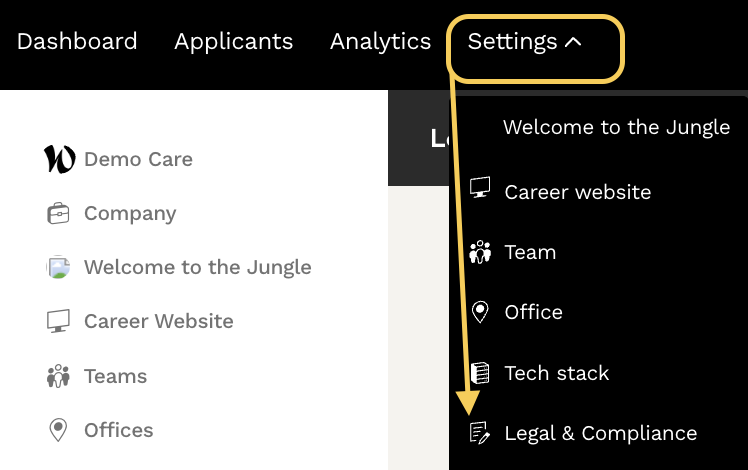Screen dimensions: 748x470
Task: Open the Demo Care sidebar link
Action: coord(138,159)
